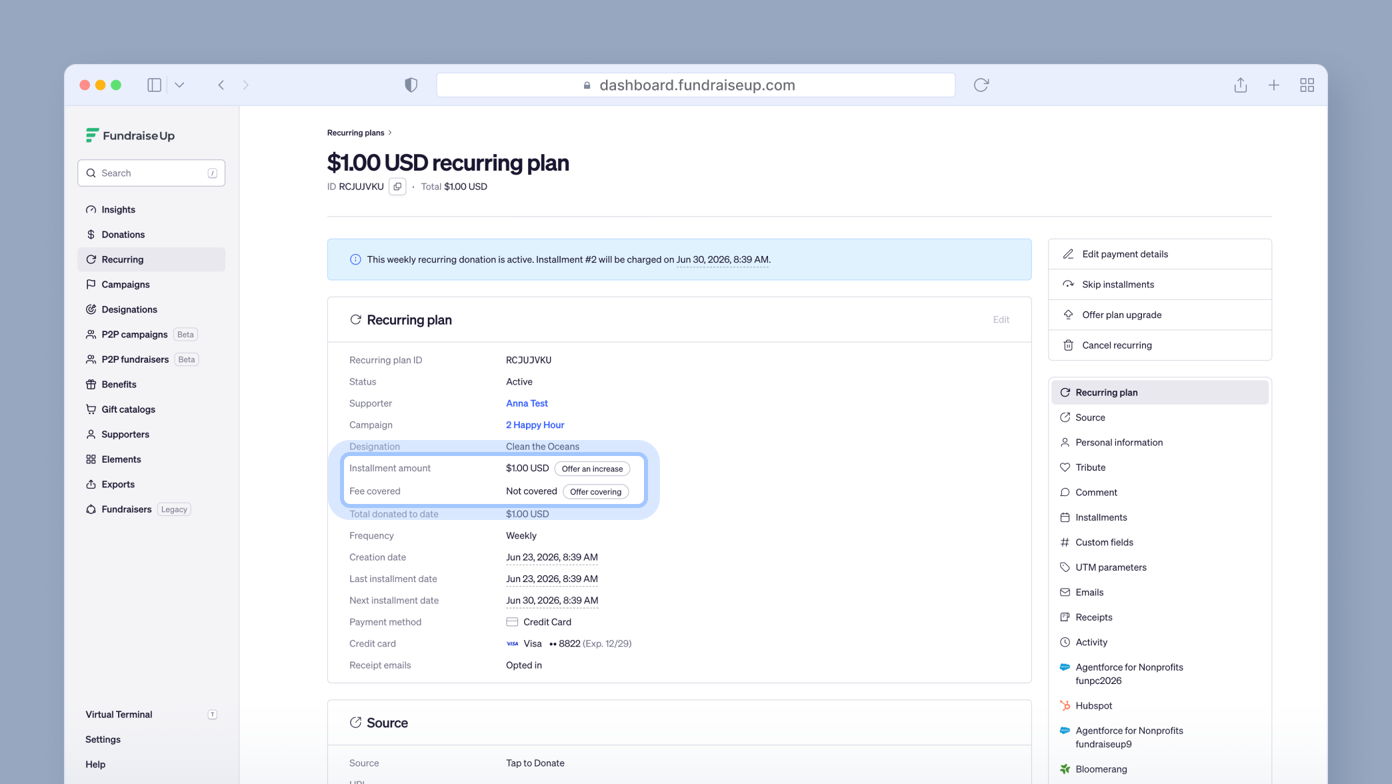This screenshot has width=1392, height=784.
Task: Click the dashboard.fundraiseup.com address bar
Action: click(x=696, y=85)
